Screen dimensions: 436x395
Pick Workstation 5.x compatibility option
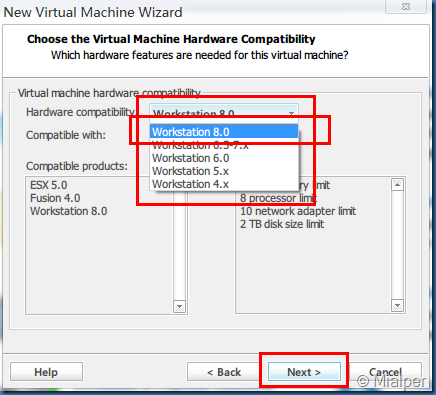coord(224,171)
